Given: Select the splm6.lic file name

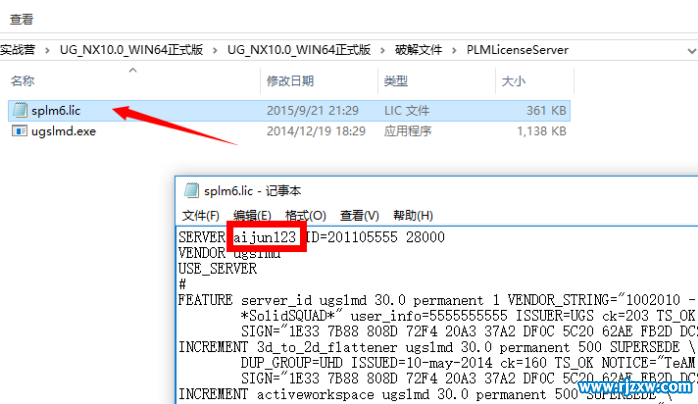Looking at the screenshot, I should pos(56,110).
